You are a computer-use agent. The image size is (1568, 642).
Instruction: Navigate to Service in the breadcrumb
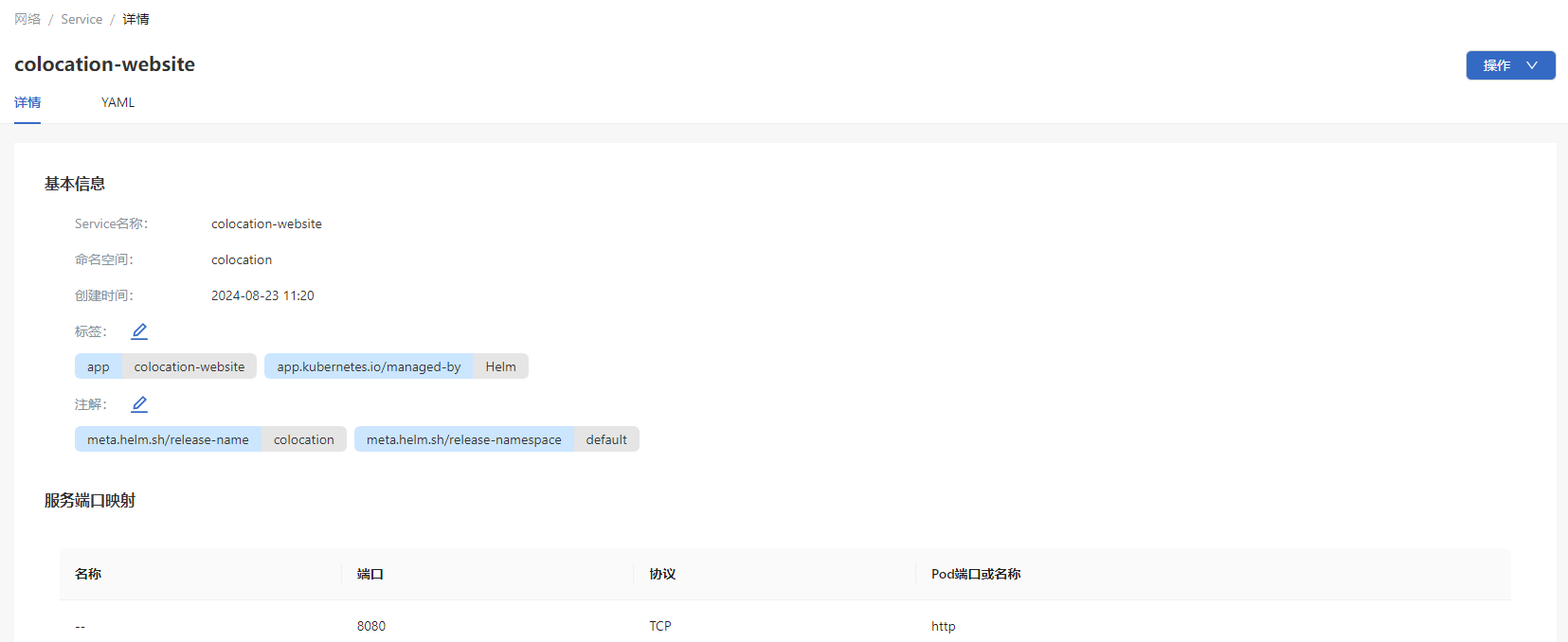pos(81,19)
